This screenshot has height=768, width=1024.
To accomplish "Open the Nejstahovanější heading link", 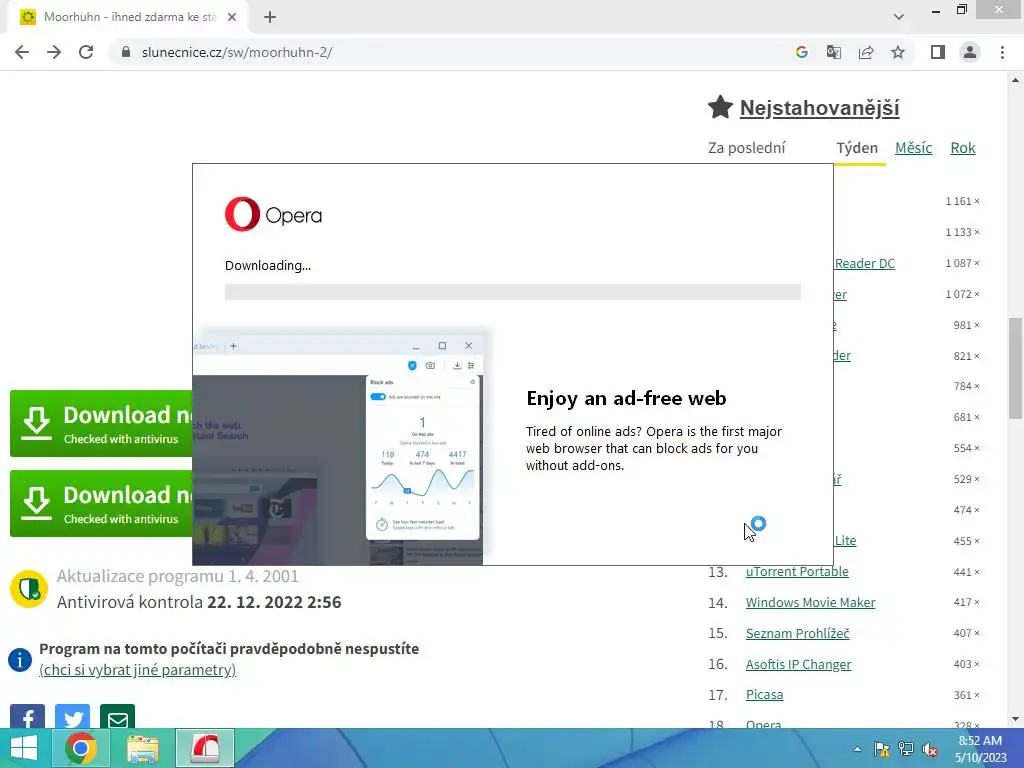I will [x=819, y=108].
